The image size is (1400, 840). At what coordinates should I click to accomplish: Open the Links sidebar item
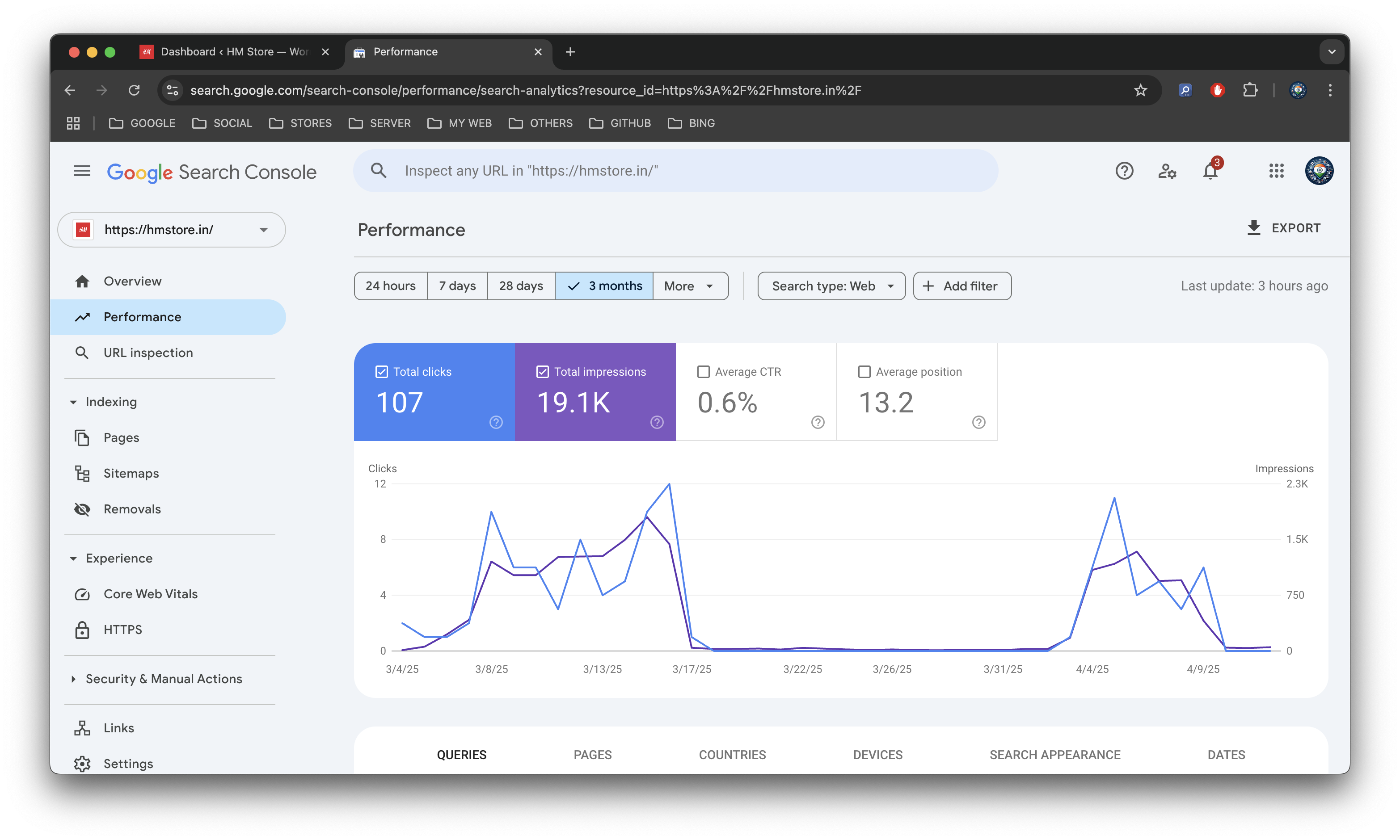(168, 728)
